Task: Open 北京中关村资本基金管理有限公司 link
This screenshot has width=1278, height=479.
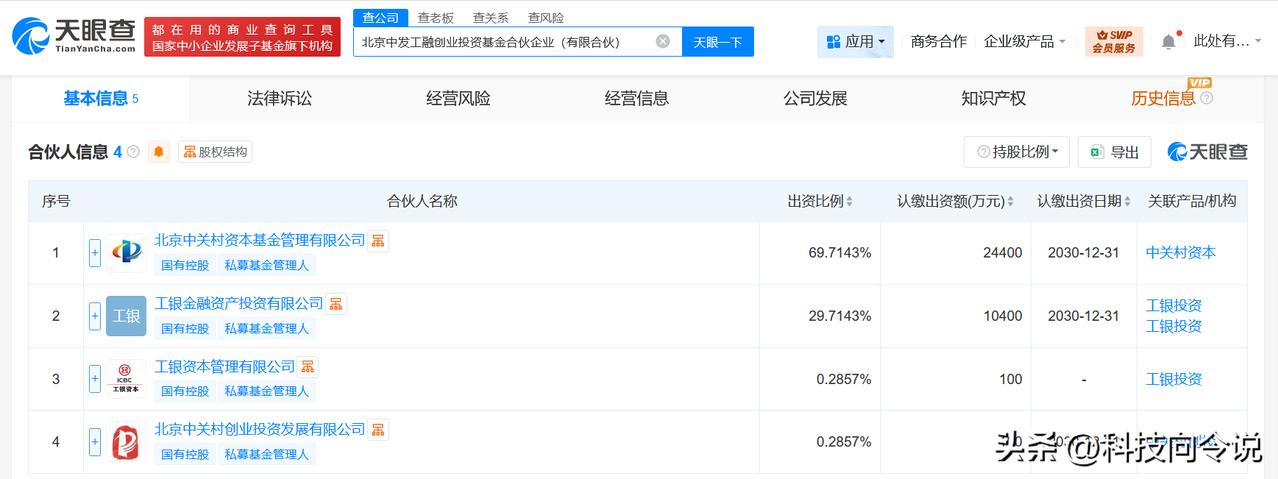Action: click(260, 241)
